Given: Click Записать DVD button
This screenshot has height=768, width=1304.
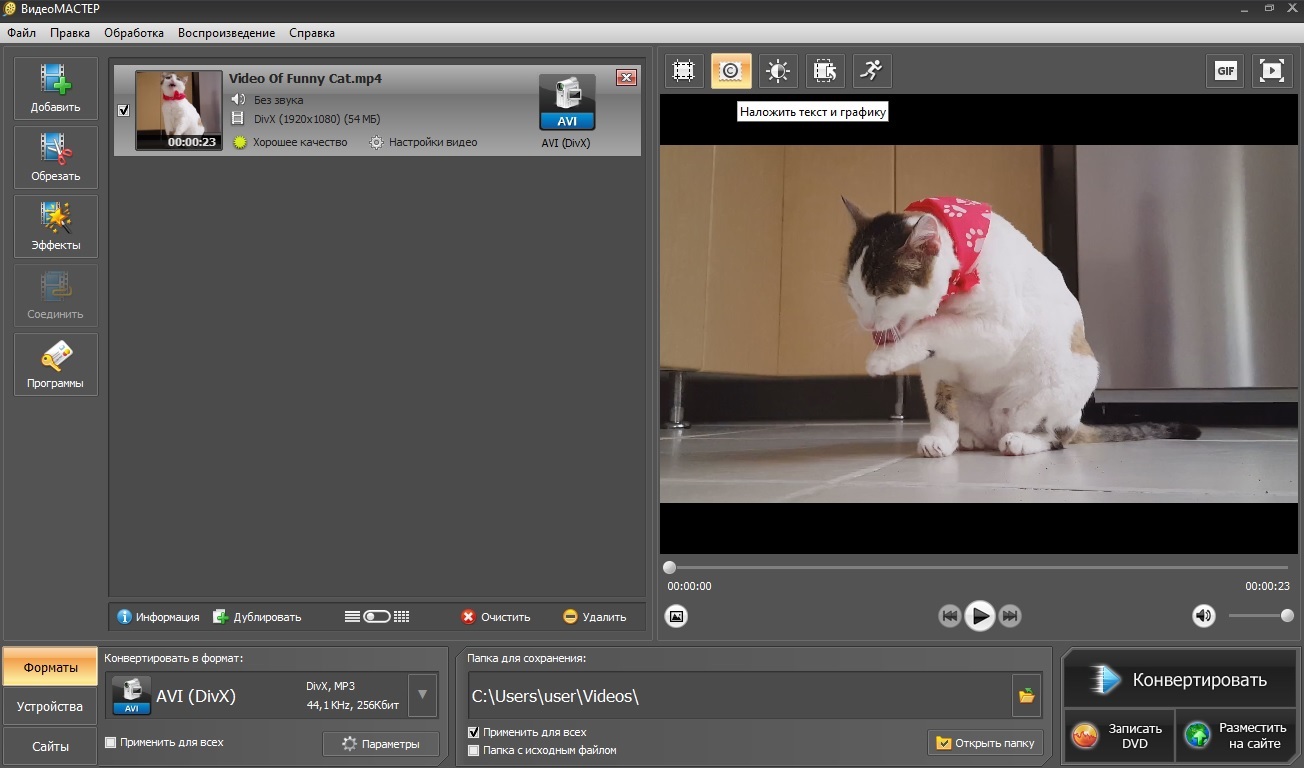Looking at the screenshot, I should point(1119,737).
